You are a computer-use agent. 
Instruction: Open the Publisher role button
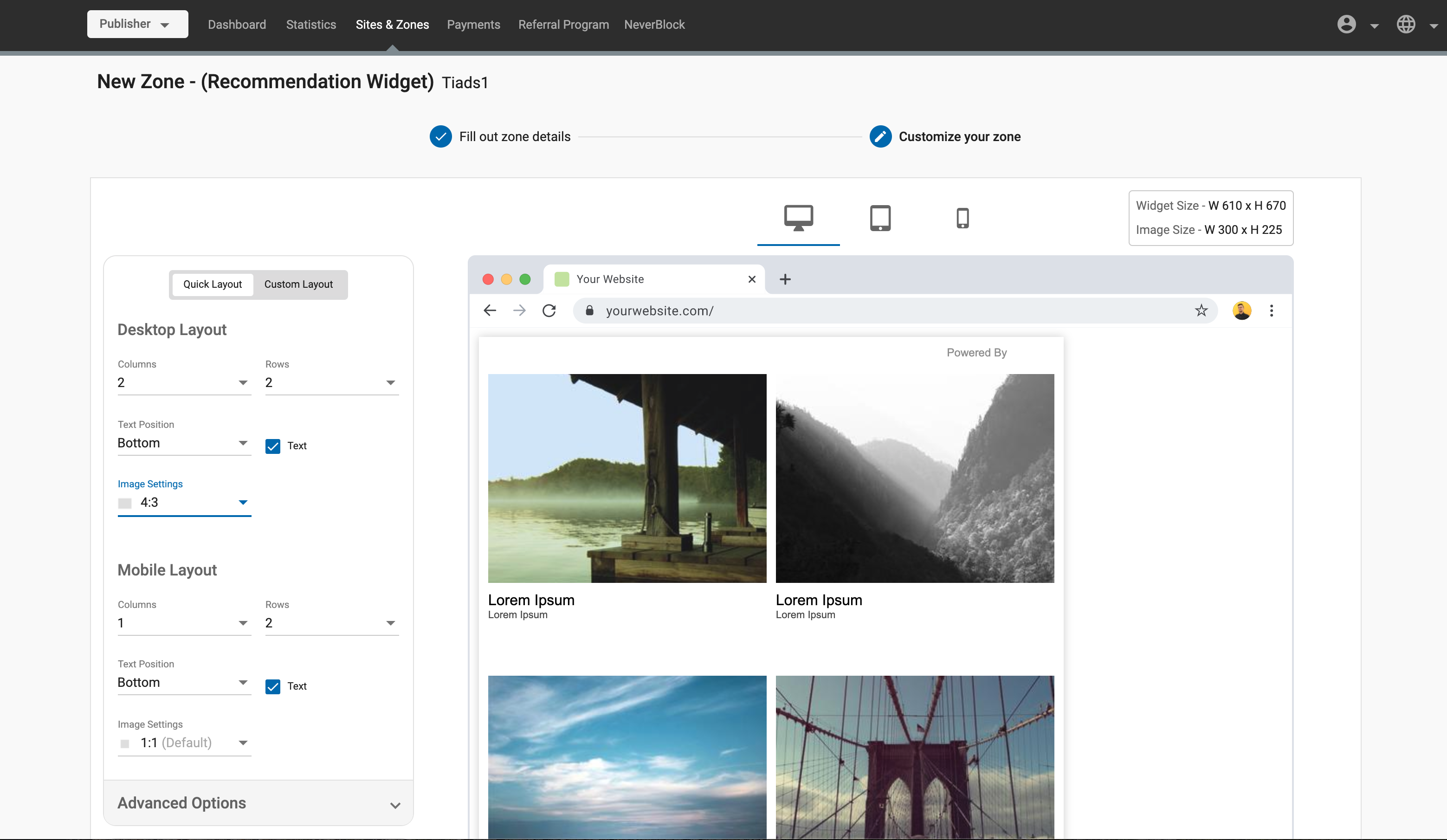coord(137,24)
